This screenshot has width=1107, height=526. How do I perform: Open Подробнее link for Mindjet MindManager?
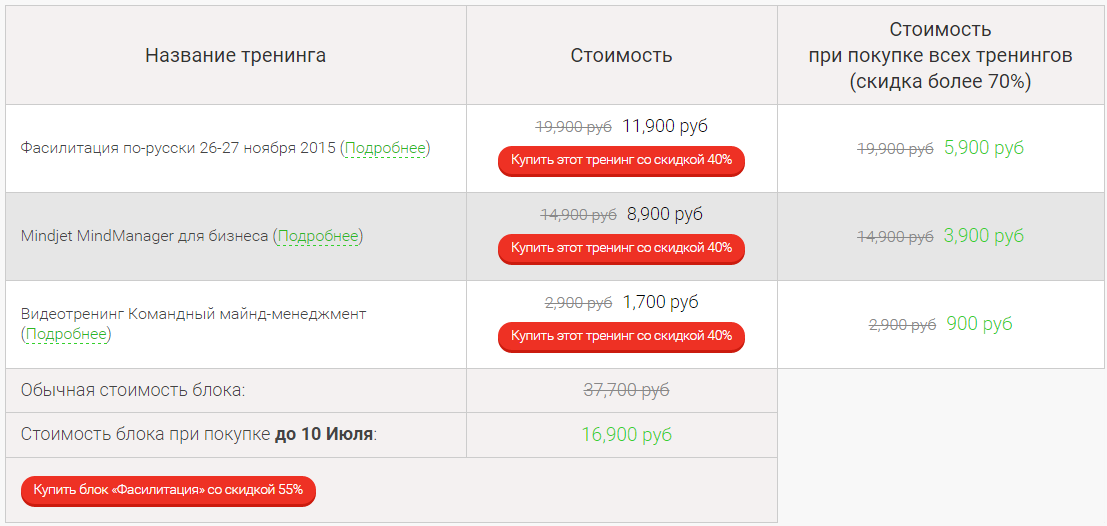pos(318,236)
